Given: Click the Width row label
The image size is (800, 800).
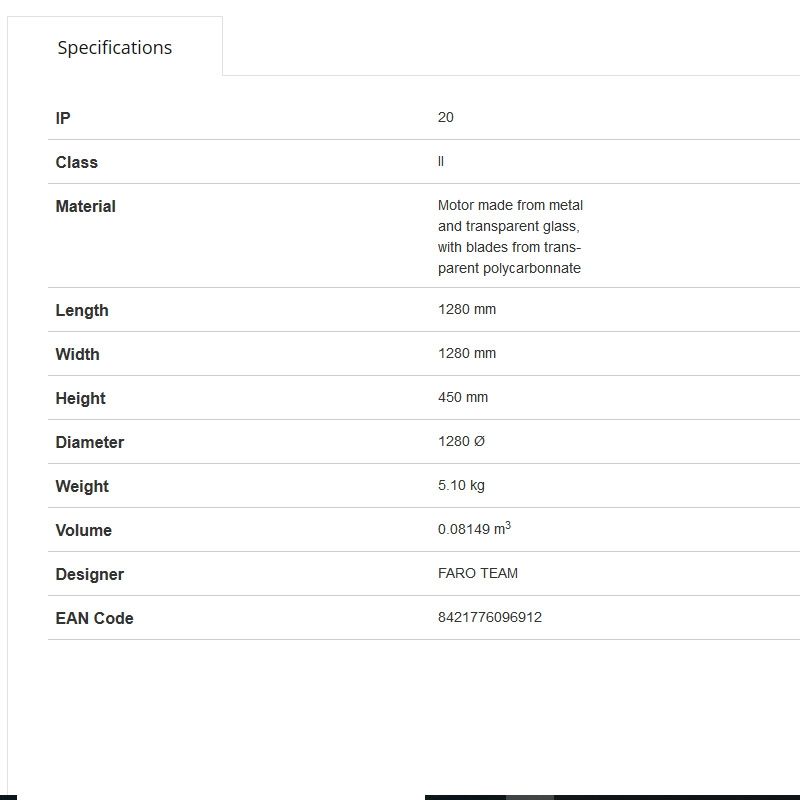Looking at the screenshot, I should 78,354.
